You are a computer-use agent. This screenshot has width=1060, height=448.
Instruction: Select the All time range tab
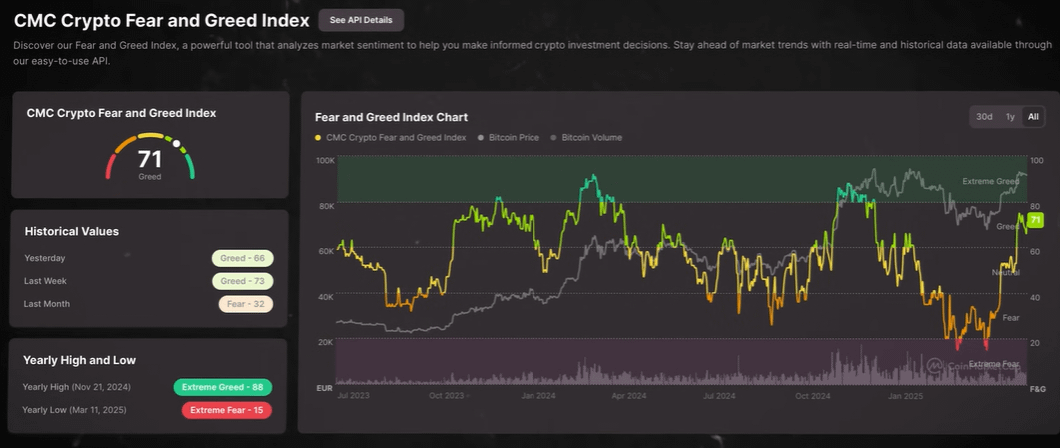[1033, 117]
